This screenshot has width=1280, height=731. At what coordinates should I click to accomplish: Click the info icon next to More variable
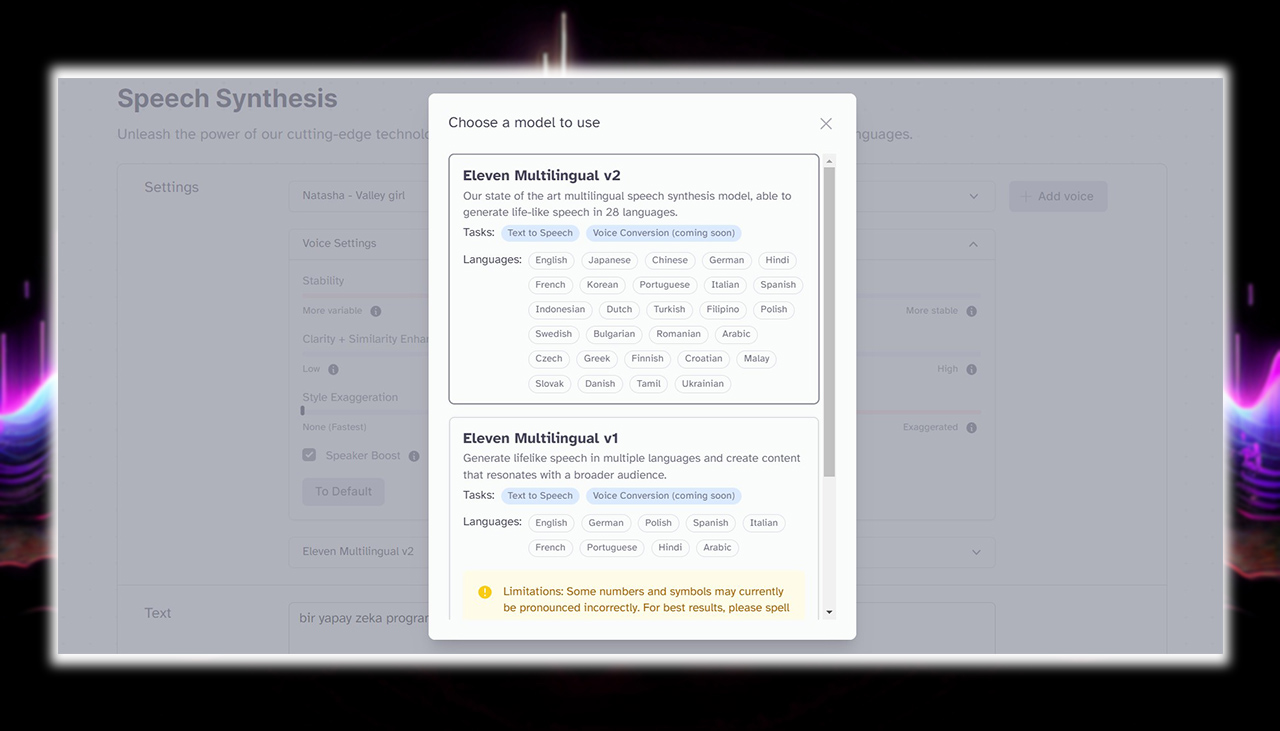point(376,311)
